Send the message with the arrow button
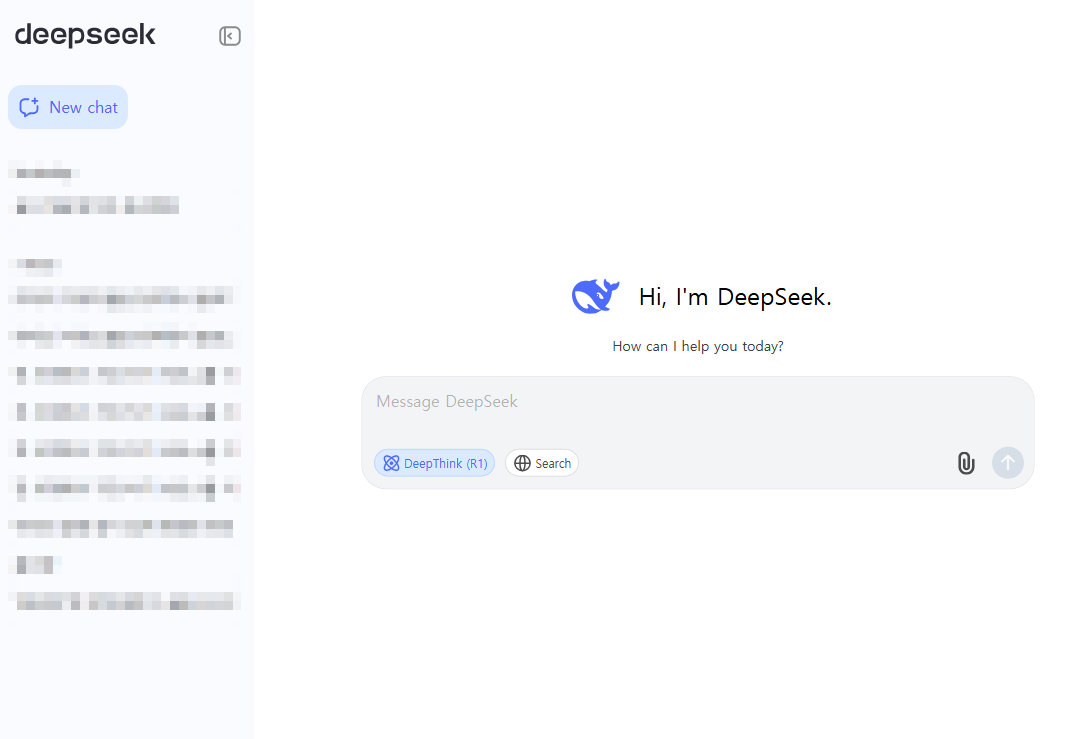 [x=1007, y=463]
